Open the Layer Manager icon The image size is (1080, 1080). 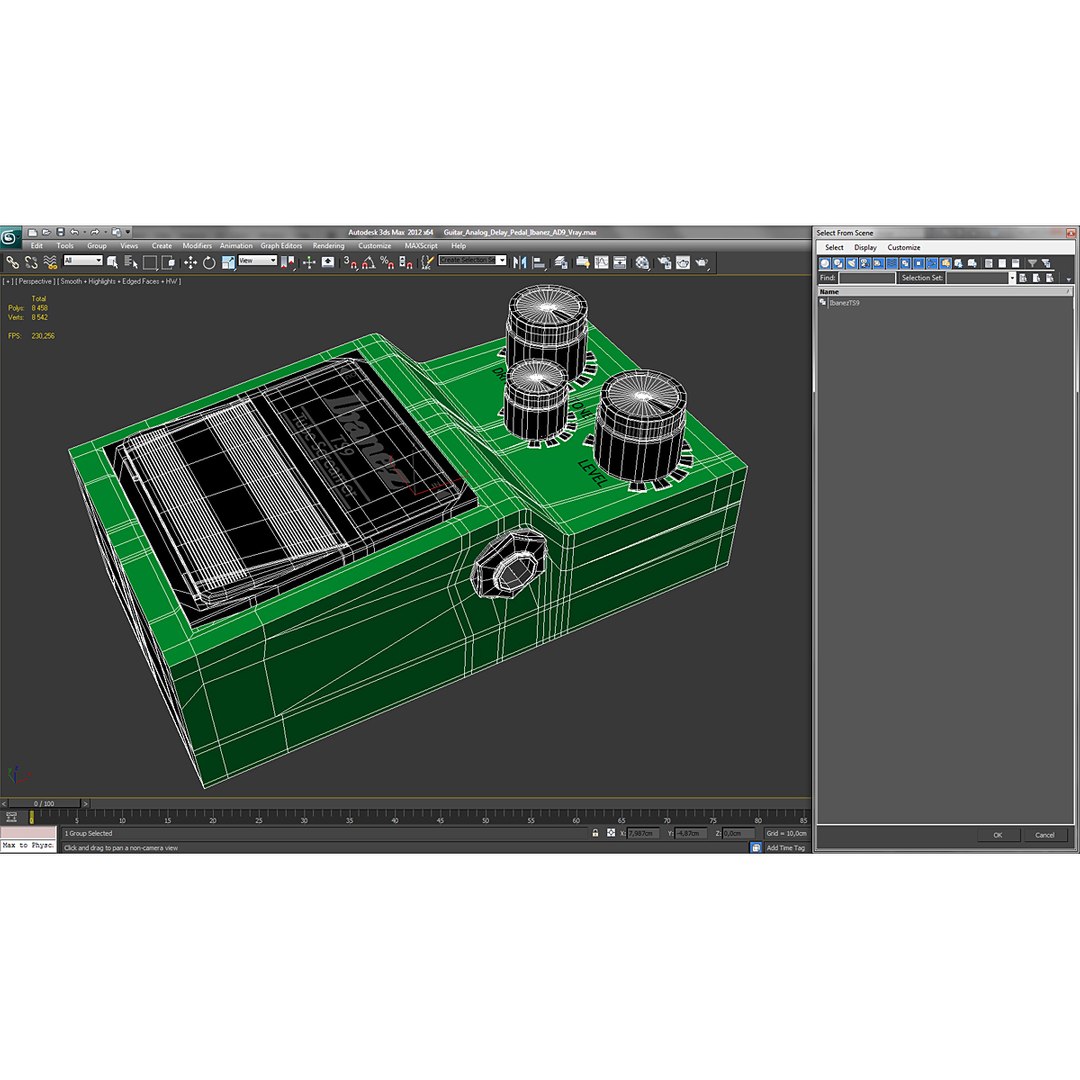tap(561, 262)
